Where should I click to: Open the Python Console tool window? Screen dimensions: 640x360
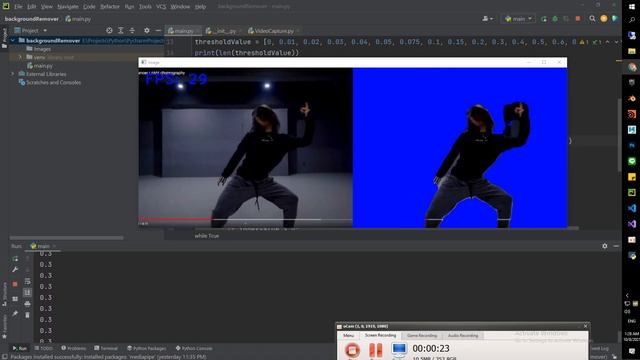[194, 348]
